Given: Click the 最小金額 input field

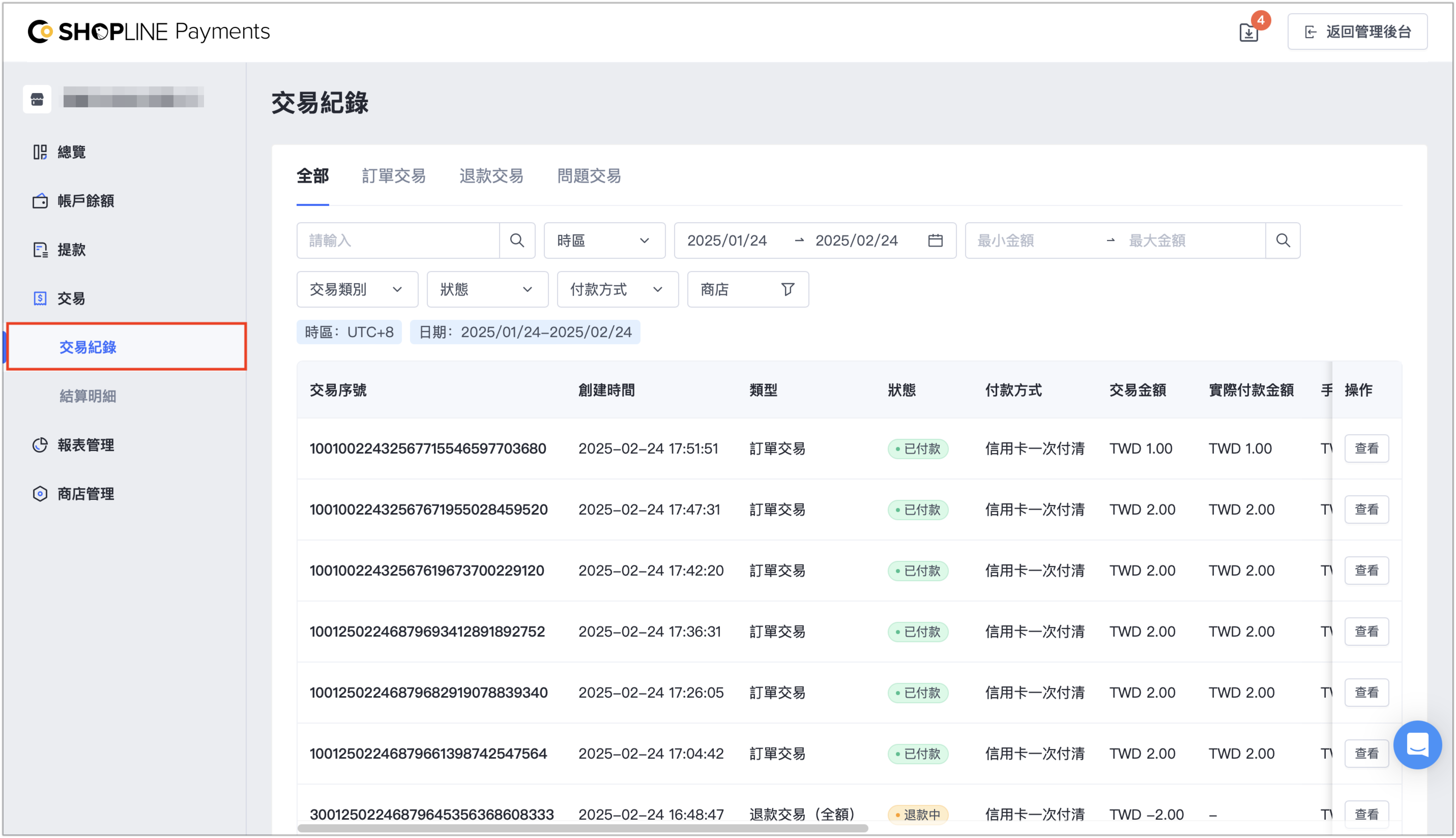Looking at the screenshot, I should coord(1034,241).
